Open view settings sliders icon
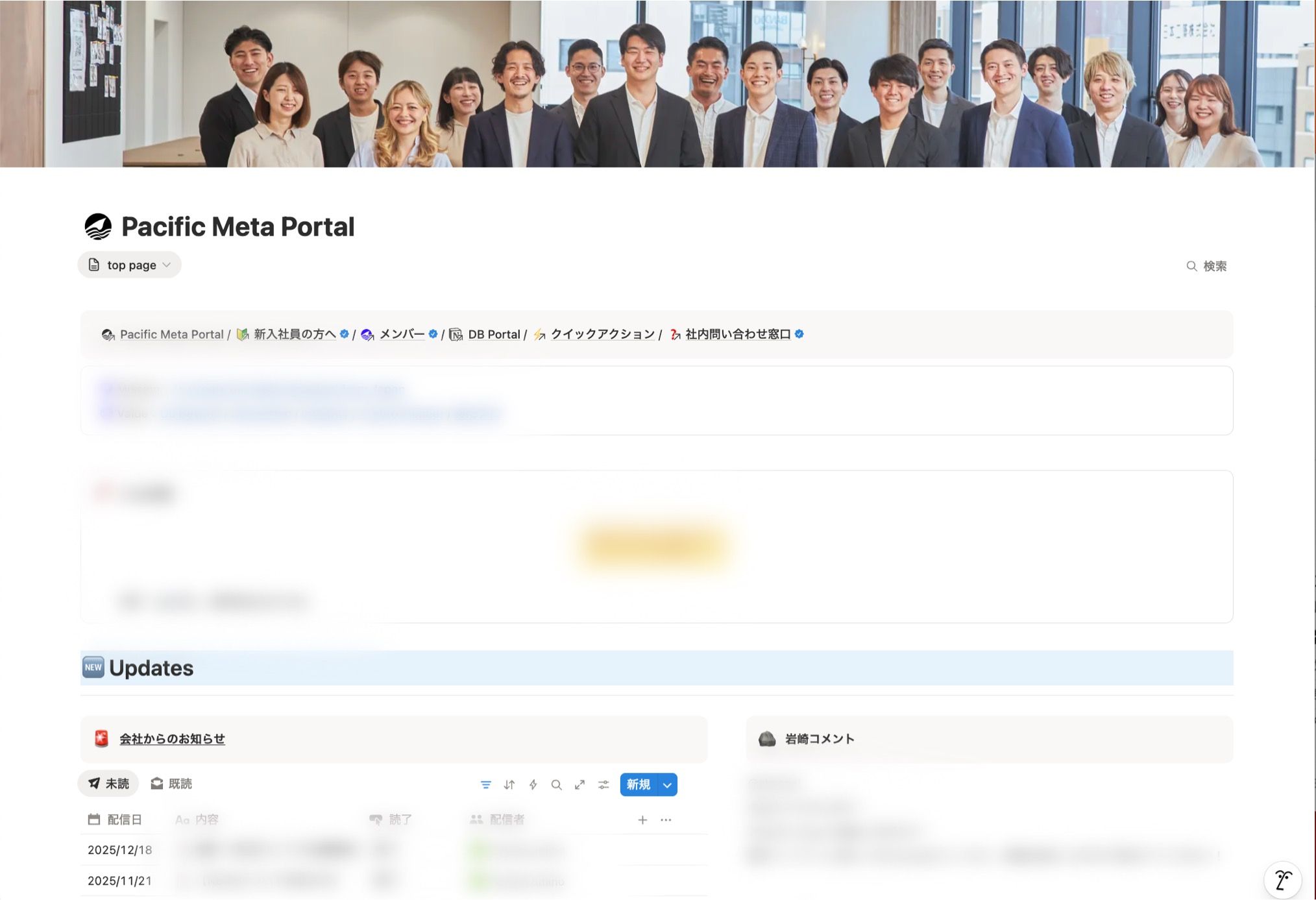The height and width of the screenshot is (900, 1316). (x=603, y=784)
